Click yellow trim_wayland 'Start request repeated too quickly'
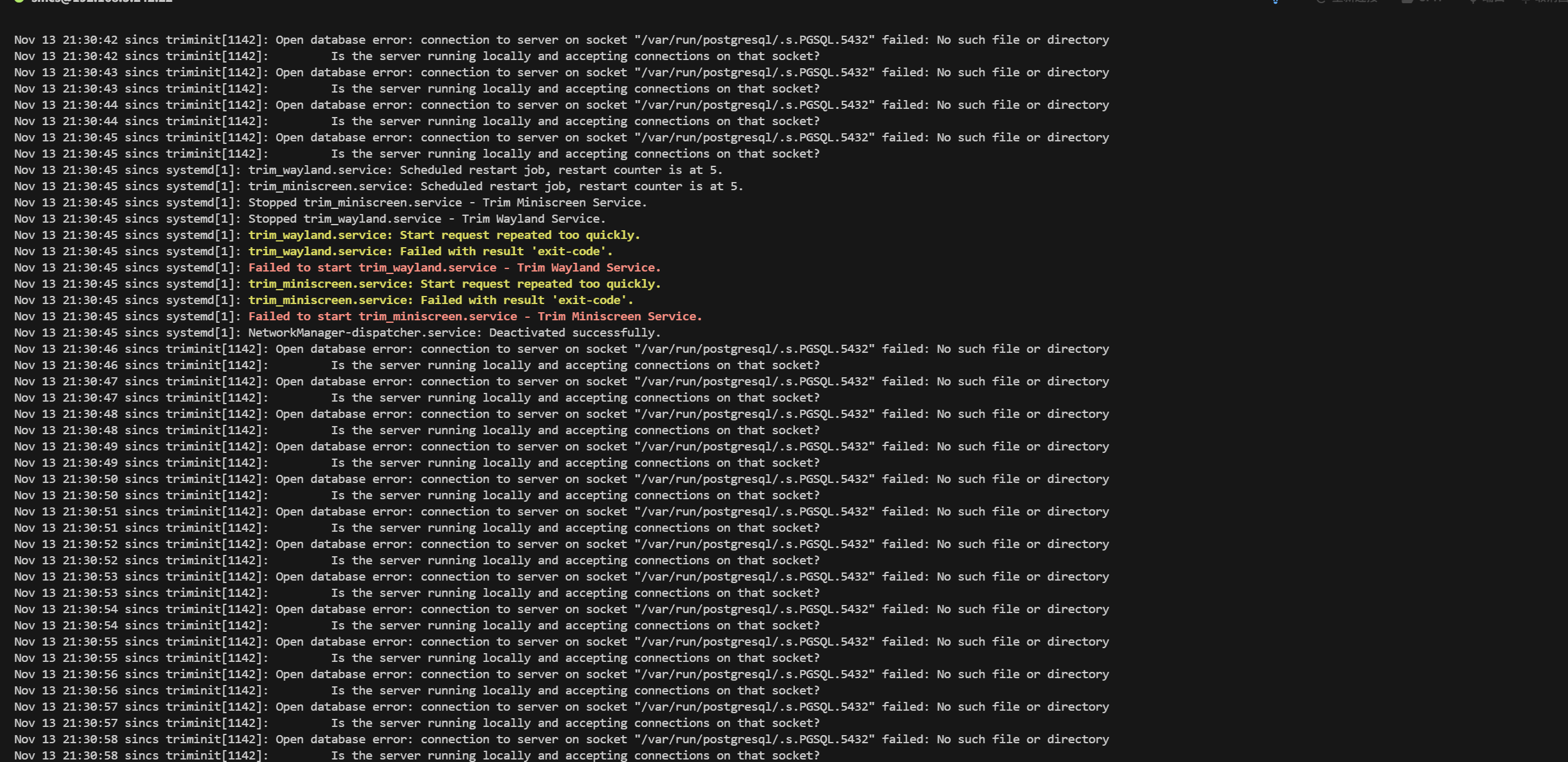Viewport: 1568px width, 762px height. tap(444, 235)
